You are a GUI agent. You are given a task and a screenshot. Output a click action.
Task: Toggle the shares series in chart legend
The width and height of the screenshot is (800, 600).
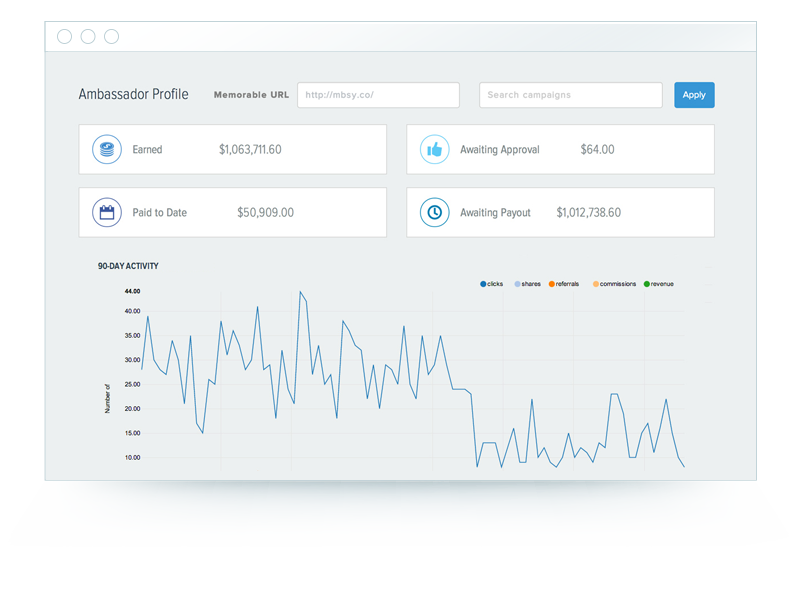(x=528, y=284)
